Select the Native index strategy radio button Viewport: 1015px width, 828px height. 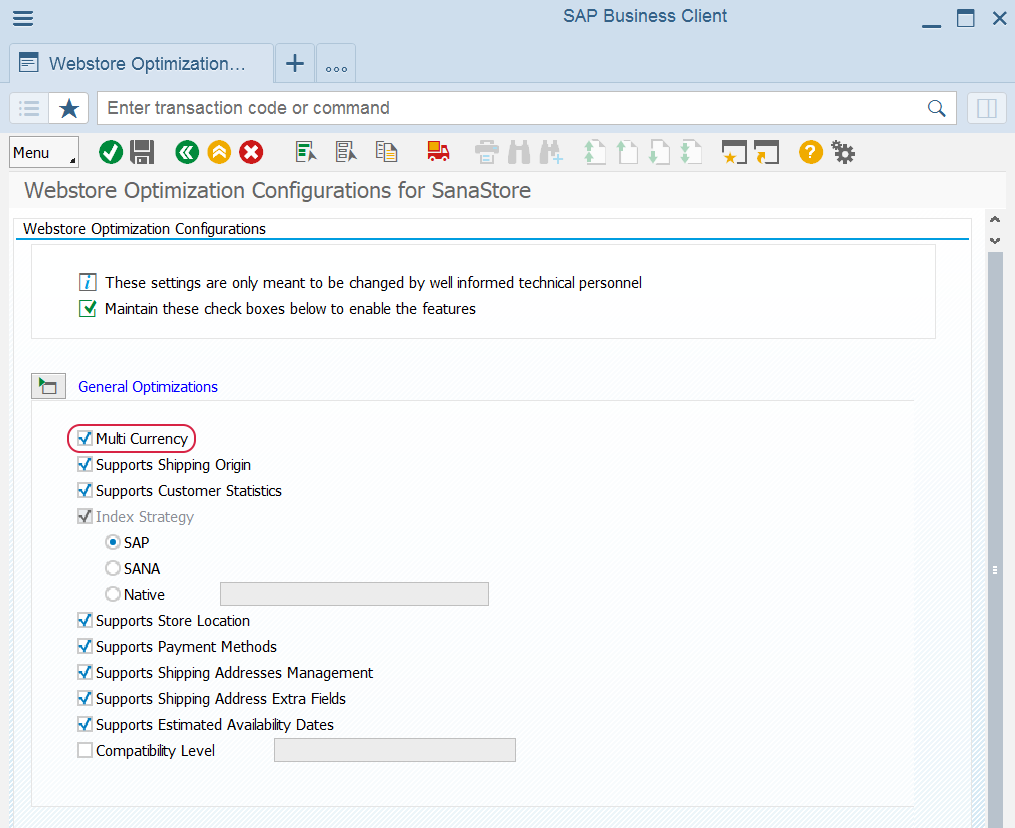tap(113, 594)
